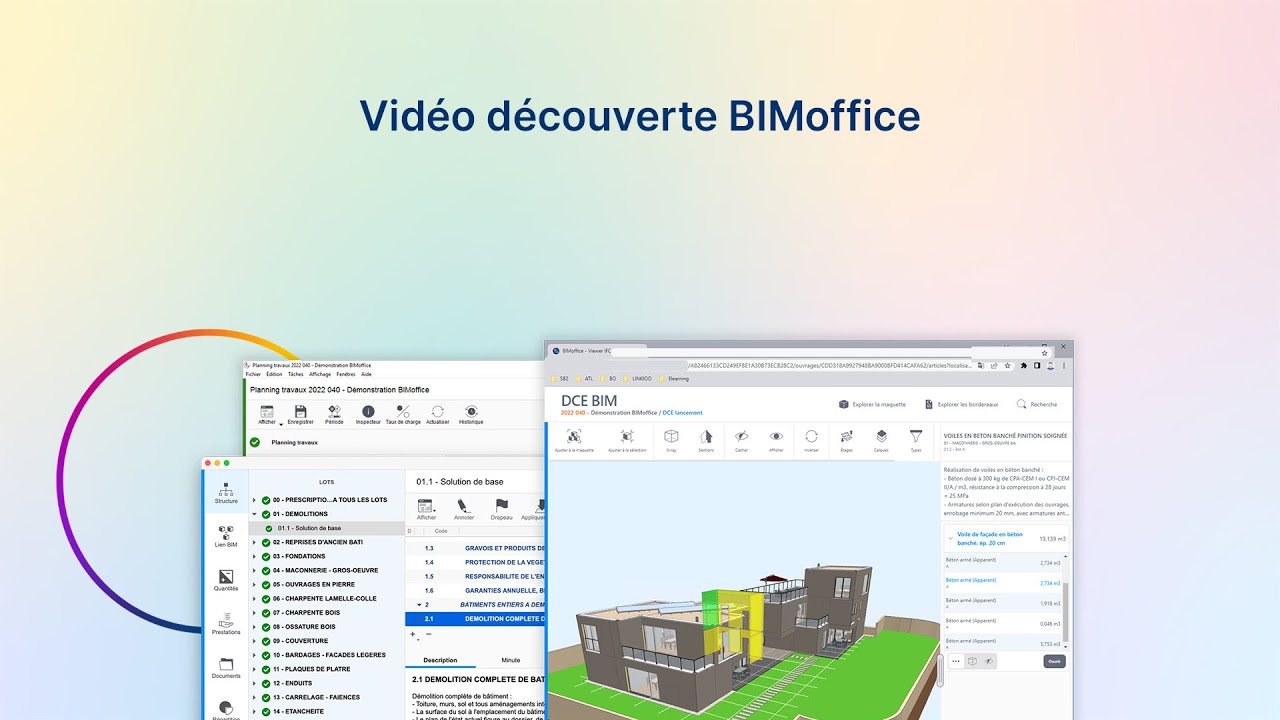Open Fichier menu in Planning window
1280x720 pixels.
point(254,374)
